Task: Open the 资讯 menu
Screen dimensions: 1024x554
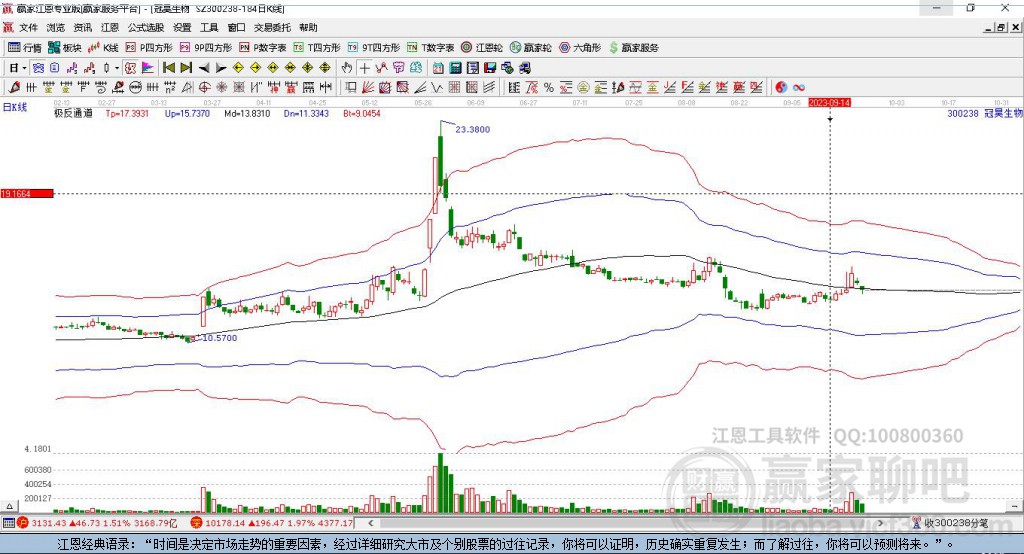Action: (83, 27)
